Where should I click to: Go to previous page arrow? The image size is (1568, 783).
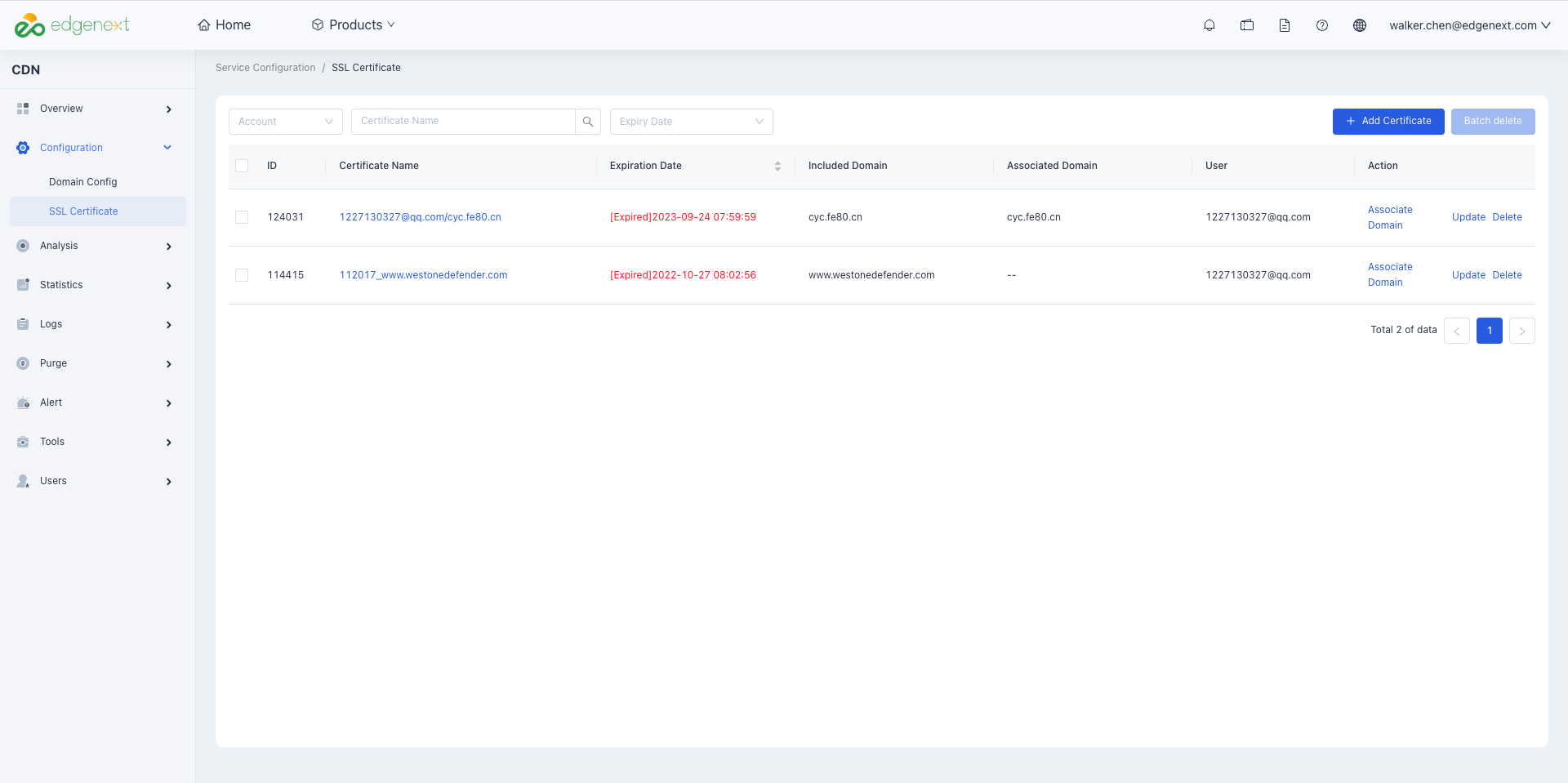coord(1457,331)
